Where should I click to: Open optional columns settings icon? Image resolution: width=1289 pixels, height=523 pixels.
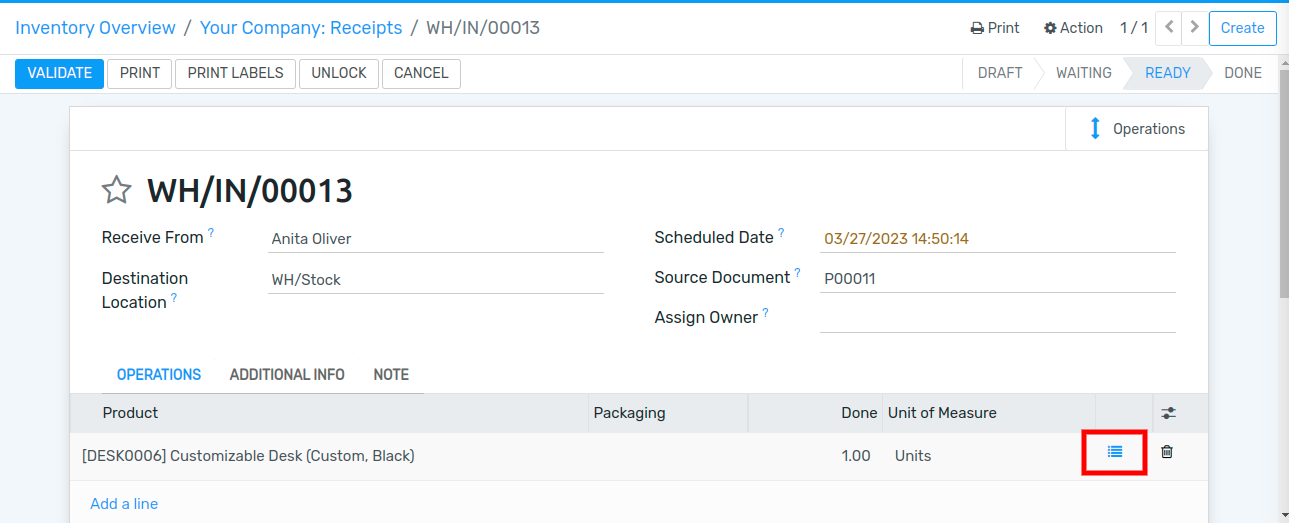(1168, 413)
